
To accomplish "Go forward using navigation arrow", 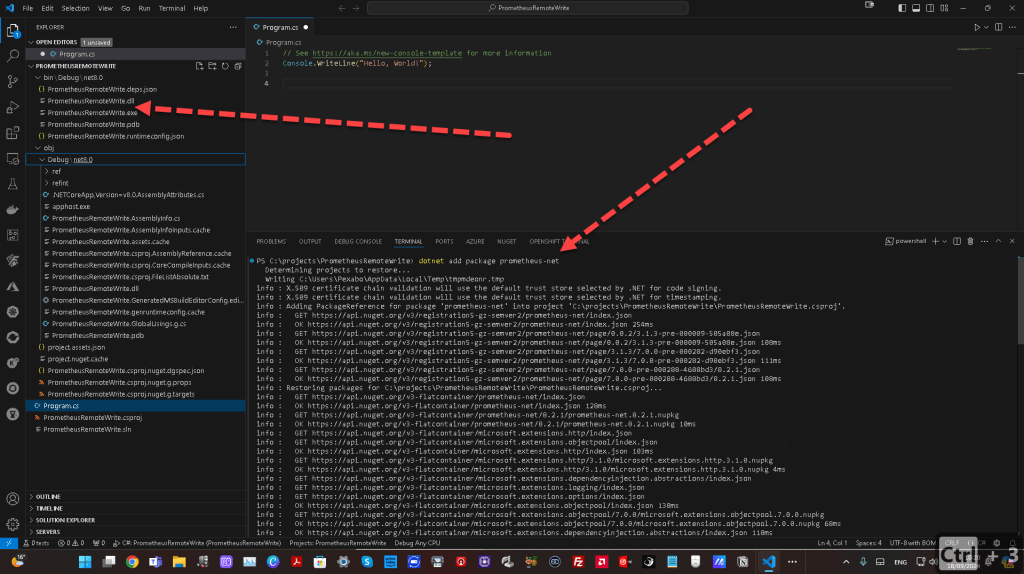I will click(356, 8).
